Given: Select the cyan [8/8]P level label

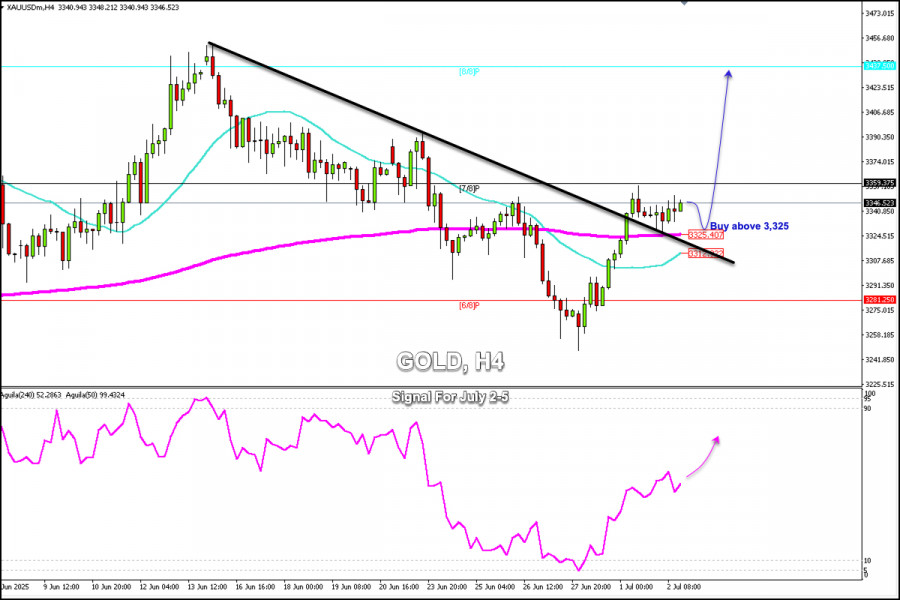Looking at the screenshot, I should point(469,72).
